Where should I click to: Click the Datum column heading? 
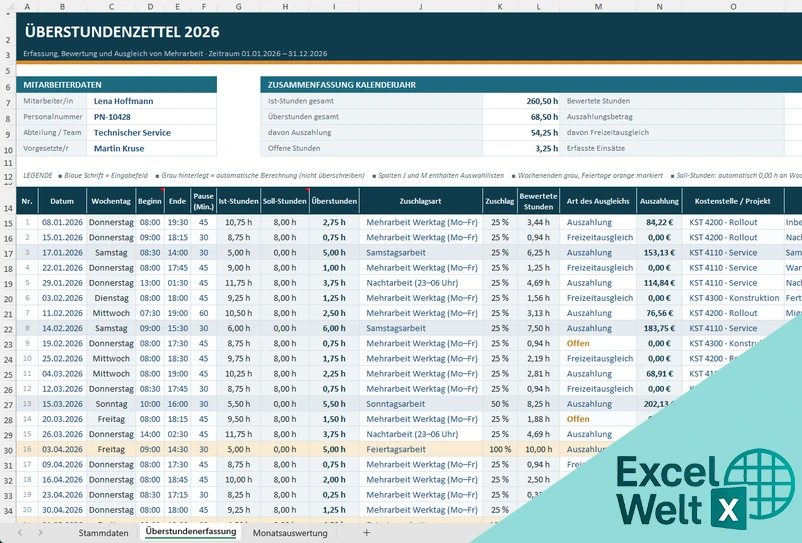click(x=62, y=201)
